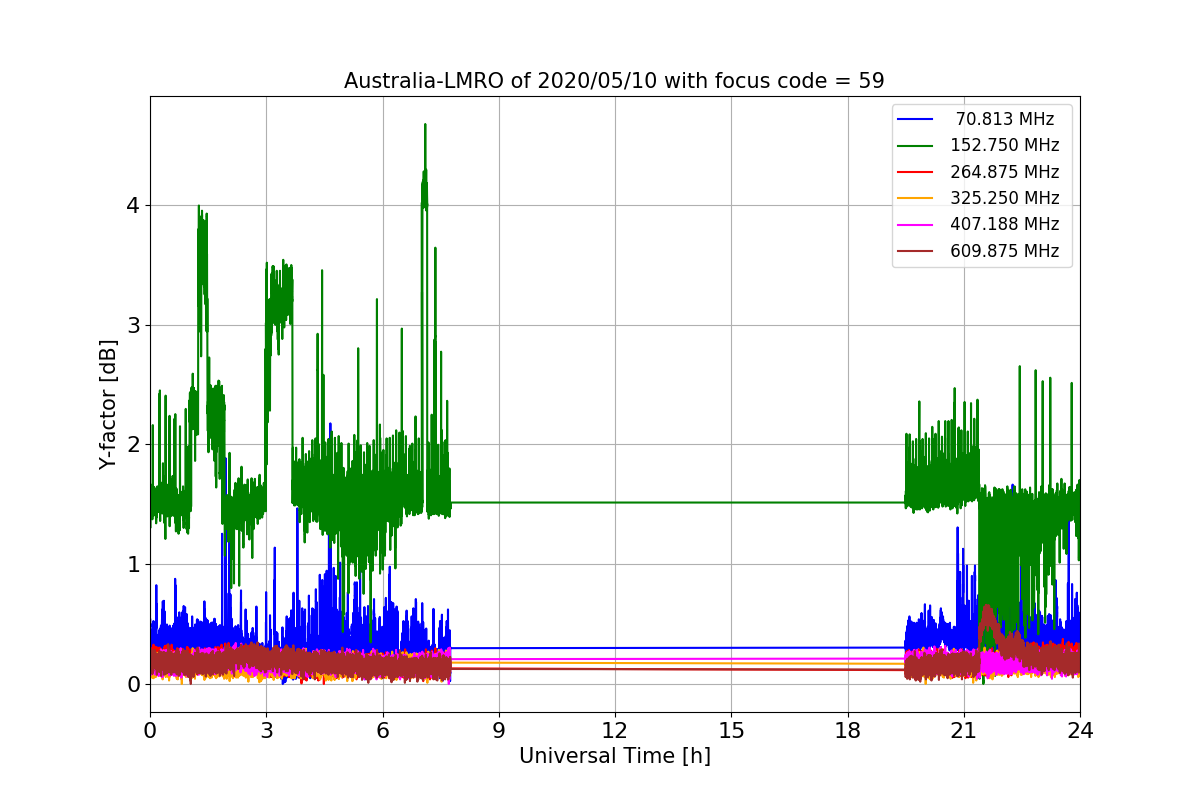Select the 407.188 MHz legend label
This screenshot has width=1200, height=800.
point(1005,225)
